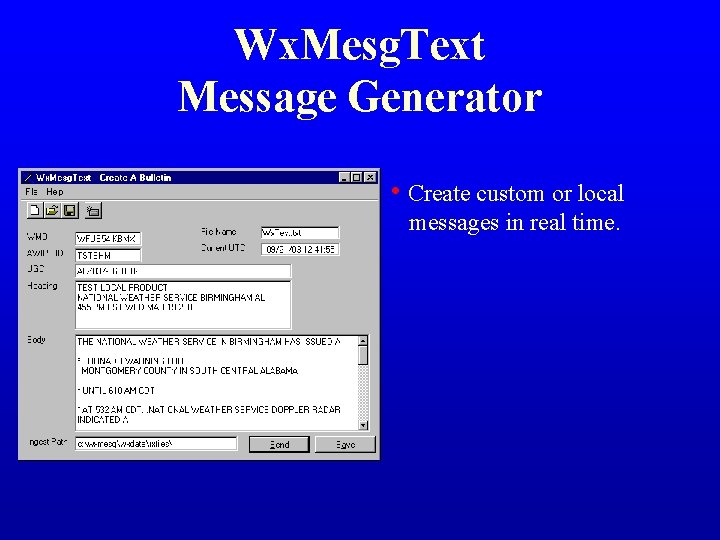
Task: Click the New document toolbar icon
Action: click(34, 211)
